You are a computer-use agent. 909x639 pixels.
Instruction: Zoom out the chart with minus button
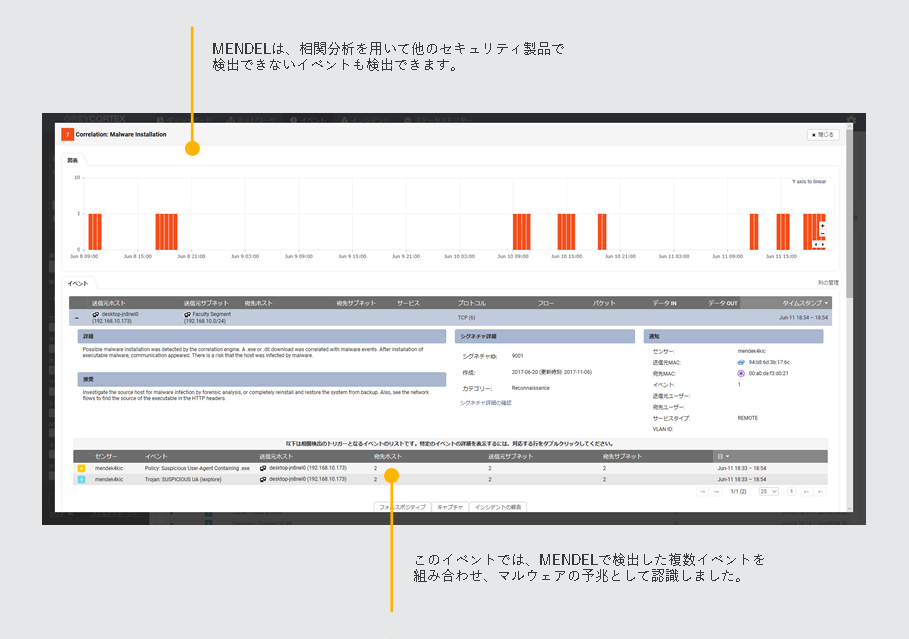coord(822,234)
